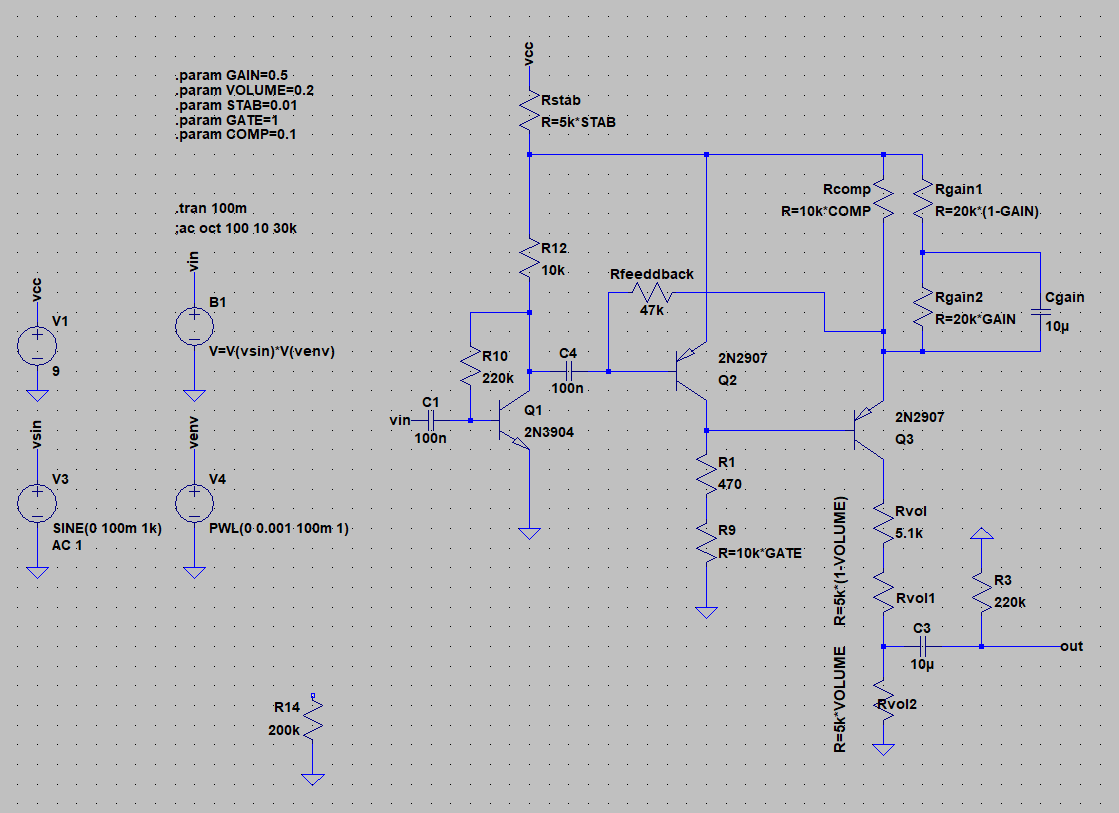1119x813 pixels.
Task: Click the '.param GAIN=0.5' directive
Action: pos(232,75)
